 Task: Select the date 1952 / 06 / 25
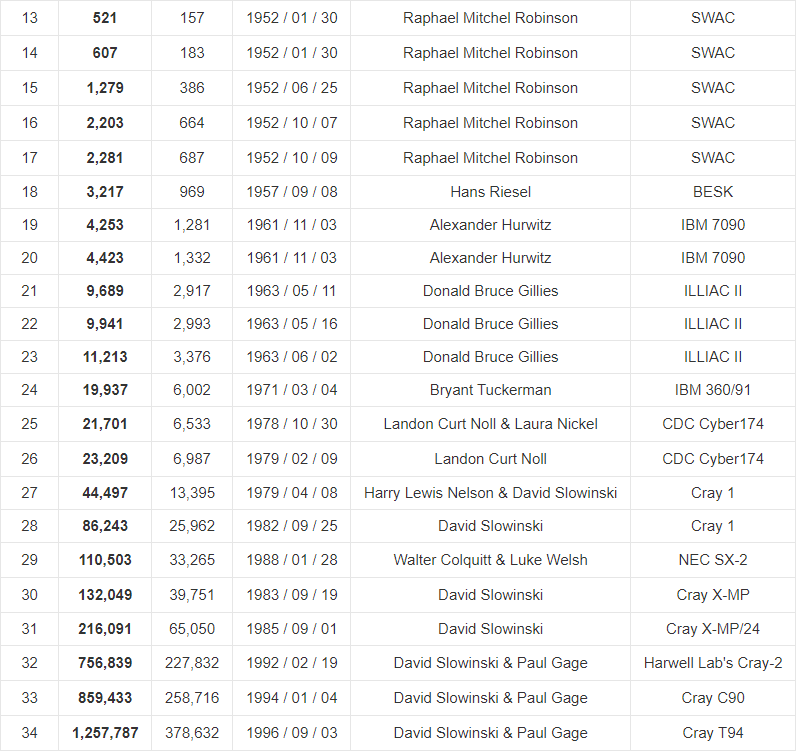[x=292, y=88]
